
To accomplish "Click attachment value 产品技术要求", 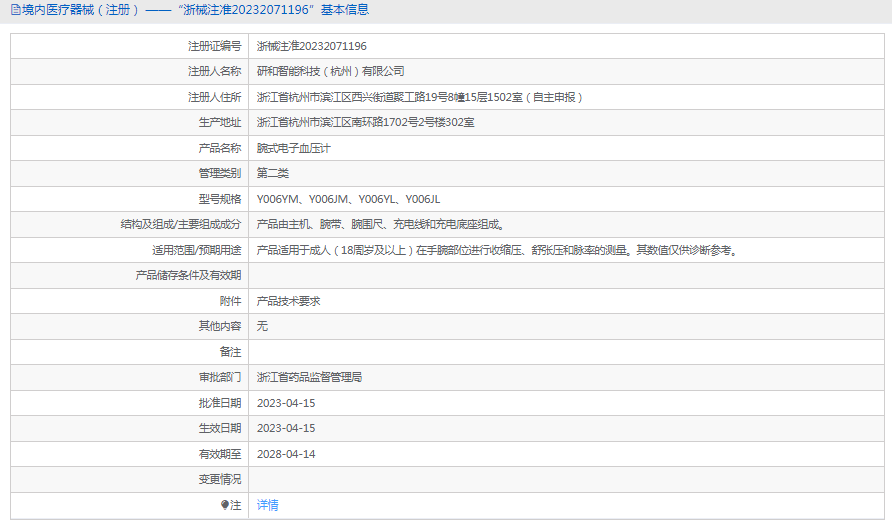I will 288,301.
